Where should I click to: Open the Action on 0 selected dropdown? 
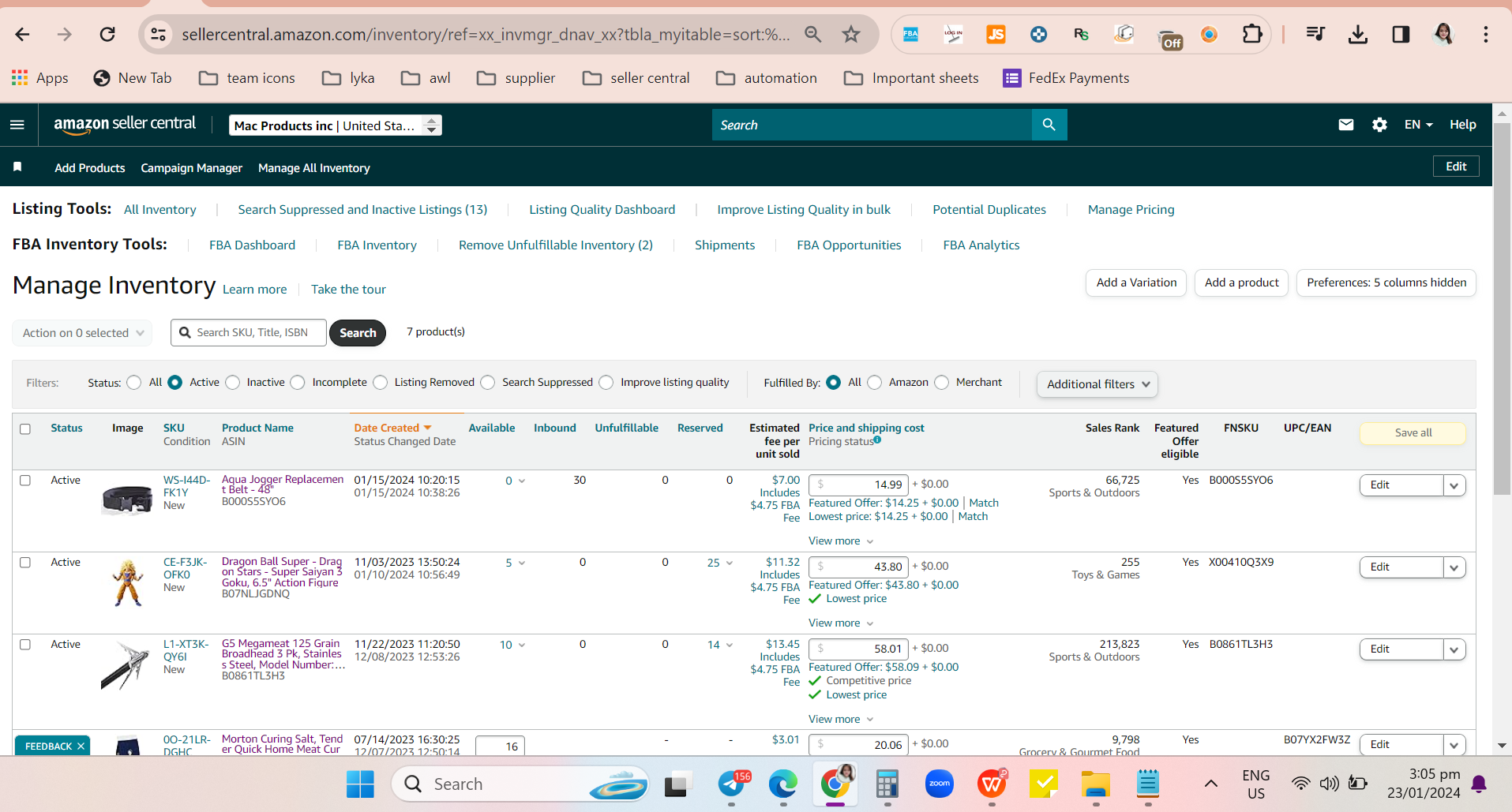point(82,333)
